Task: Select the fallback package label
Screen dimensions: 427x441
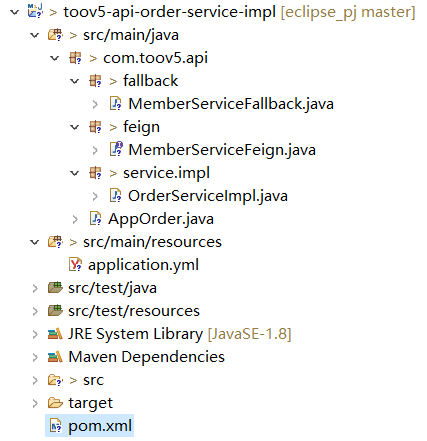Action: [x=150, y=81]
